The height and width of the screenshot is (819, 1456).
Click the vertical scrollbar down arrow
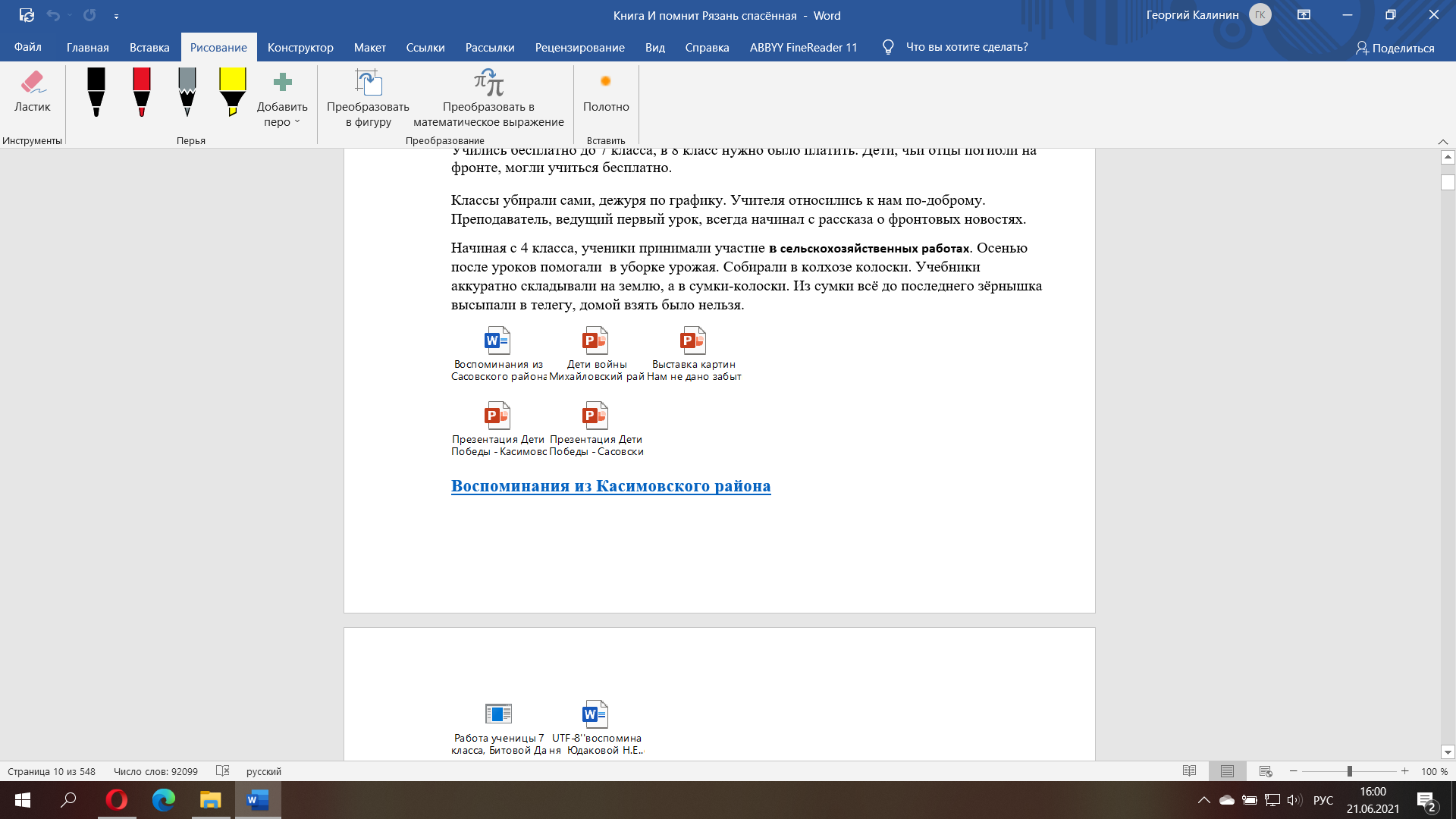click(x=1448, y=752)
